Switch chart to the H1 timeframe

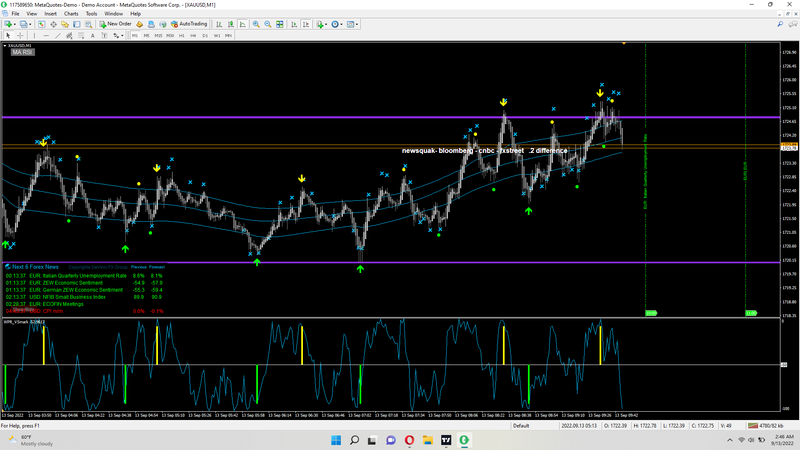click(181, 35)
